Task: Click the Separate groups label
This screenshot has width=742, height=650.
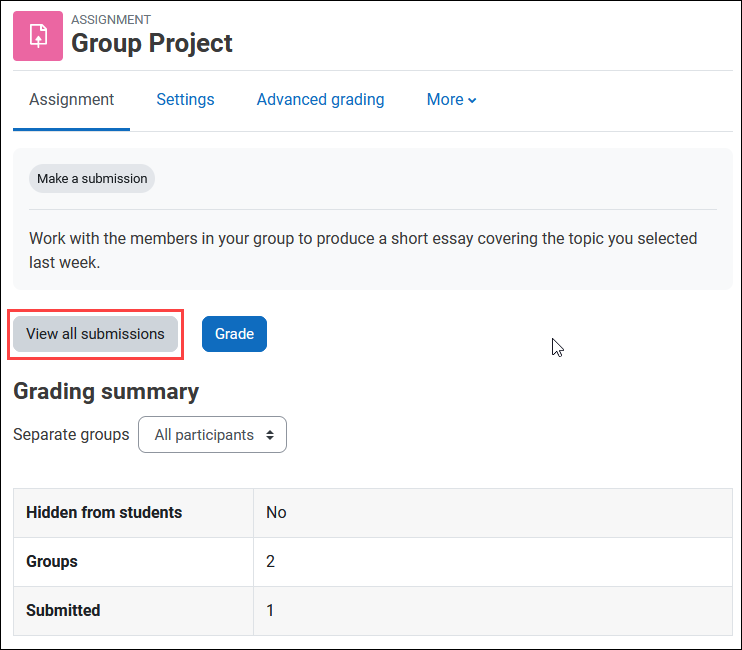Action: 71,434
